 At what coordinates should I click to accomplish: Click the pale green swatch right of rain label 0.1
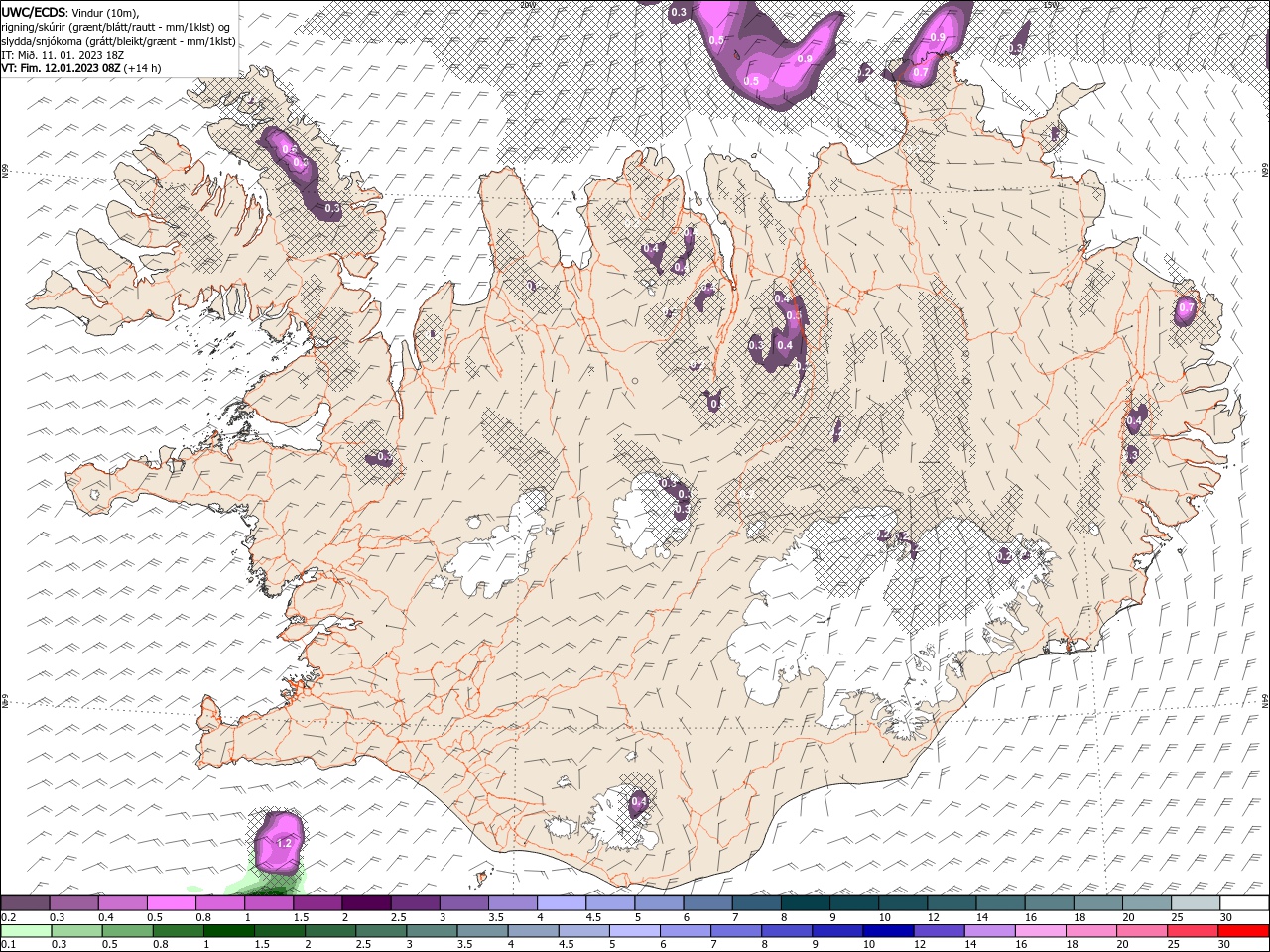(x=25, y=931)
